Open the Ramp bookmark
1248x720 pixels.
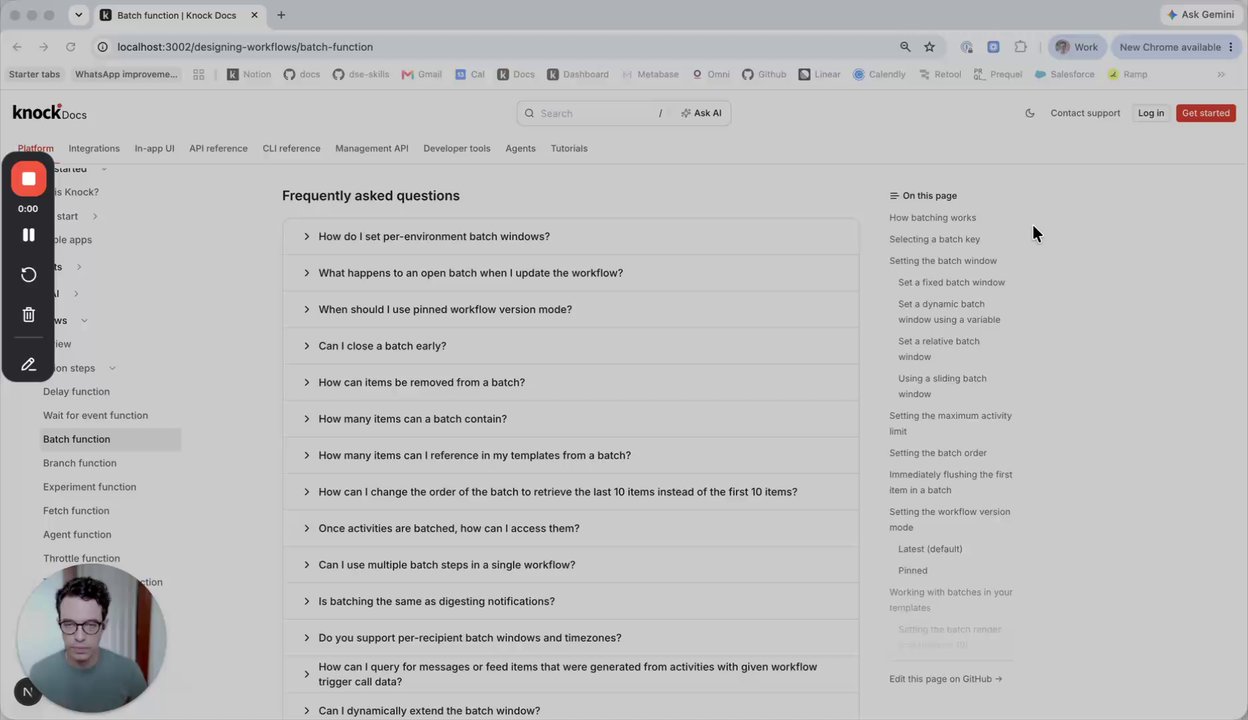click(x=1127, y=74)
